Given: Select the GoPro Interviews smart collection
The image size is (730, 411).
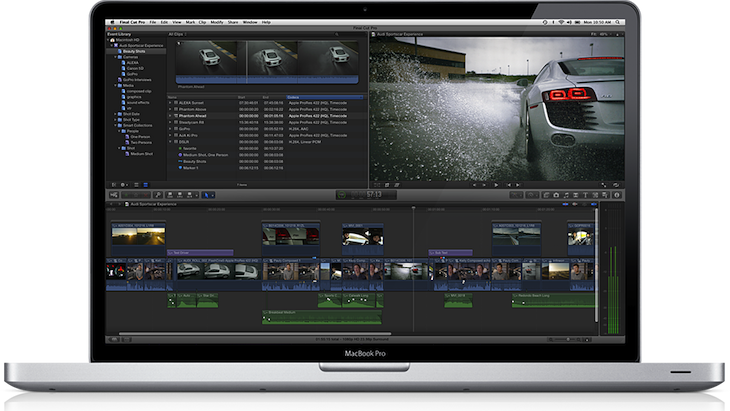Looking at the screenshot, I should [137, 80].
